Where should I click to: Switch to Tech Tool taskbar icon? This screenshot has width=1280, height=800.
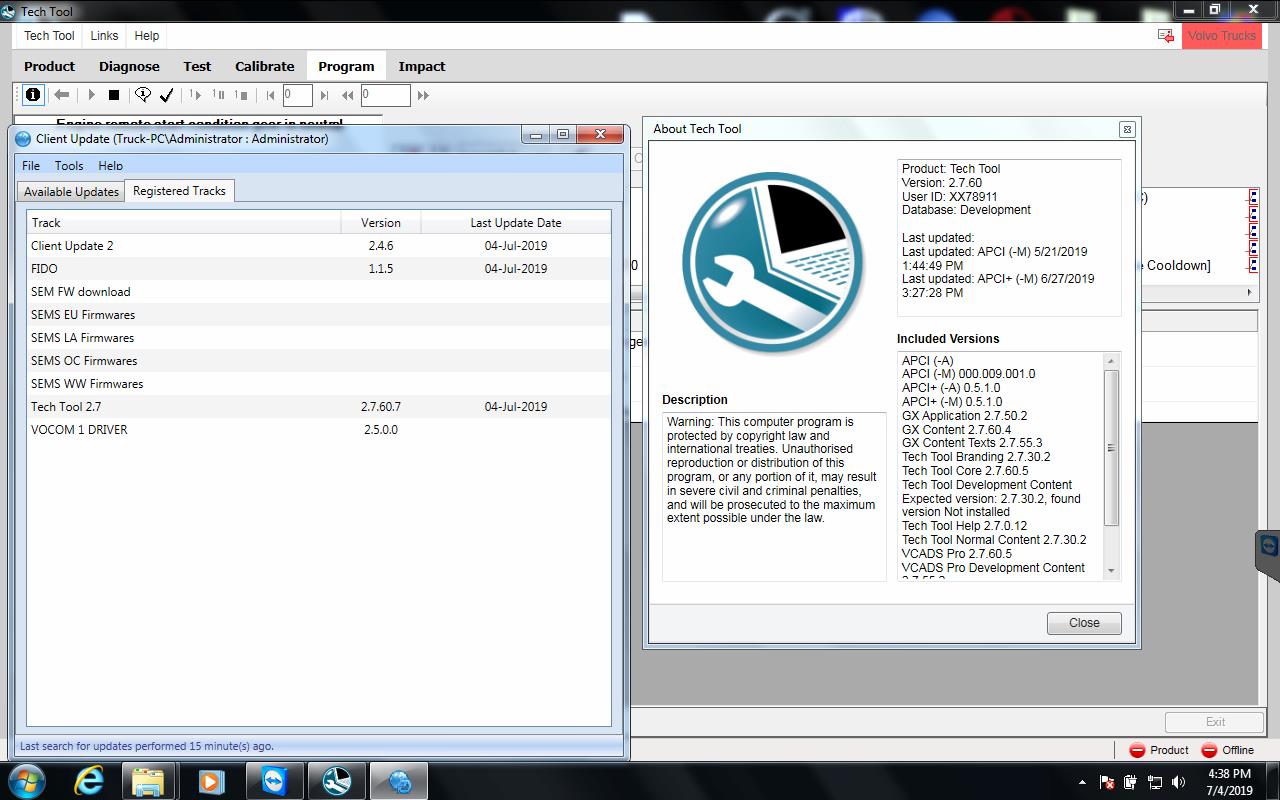336,780
